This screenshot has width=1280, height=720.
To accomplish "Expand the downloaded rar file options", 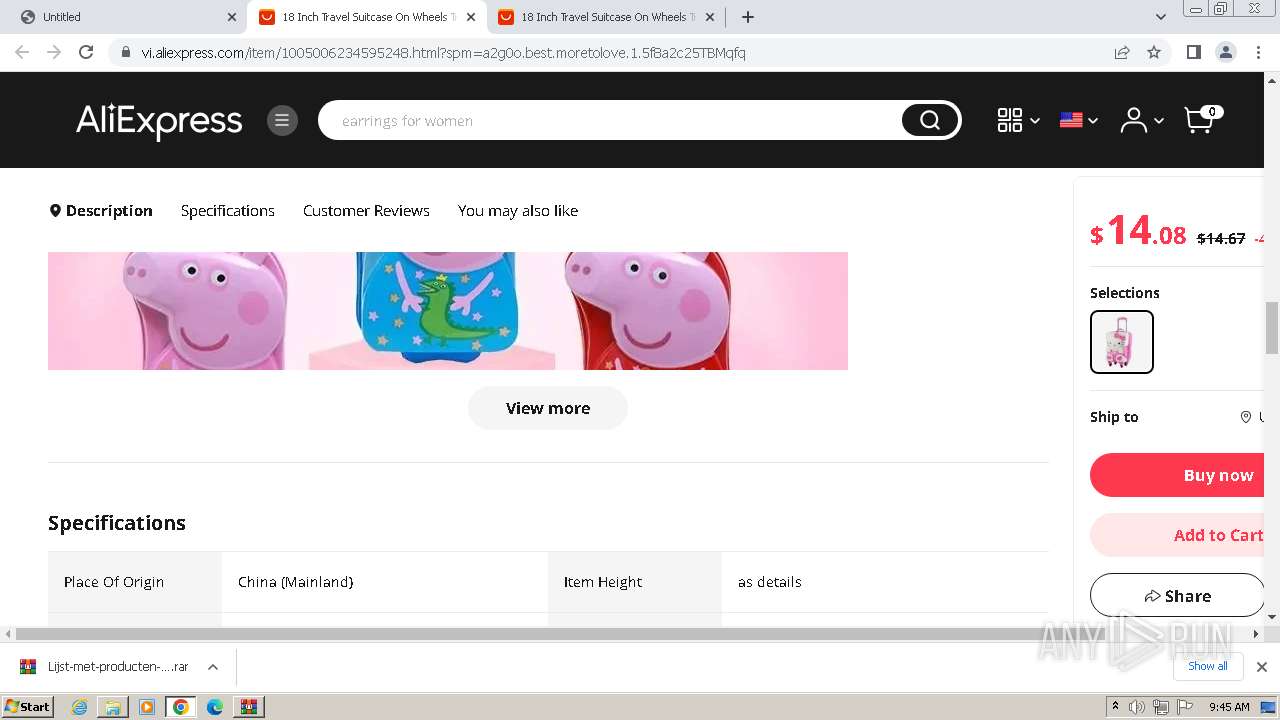I will [x=213, y=667].
